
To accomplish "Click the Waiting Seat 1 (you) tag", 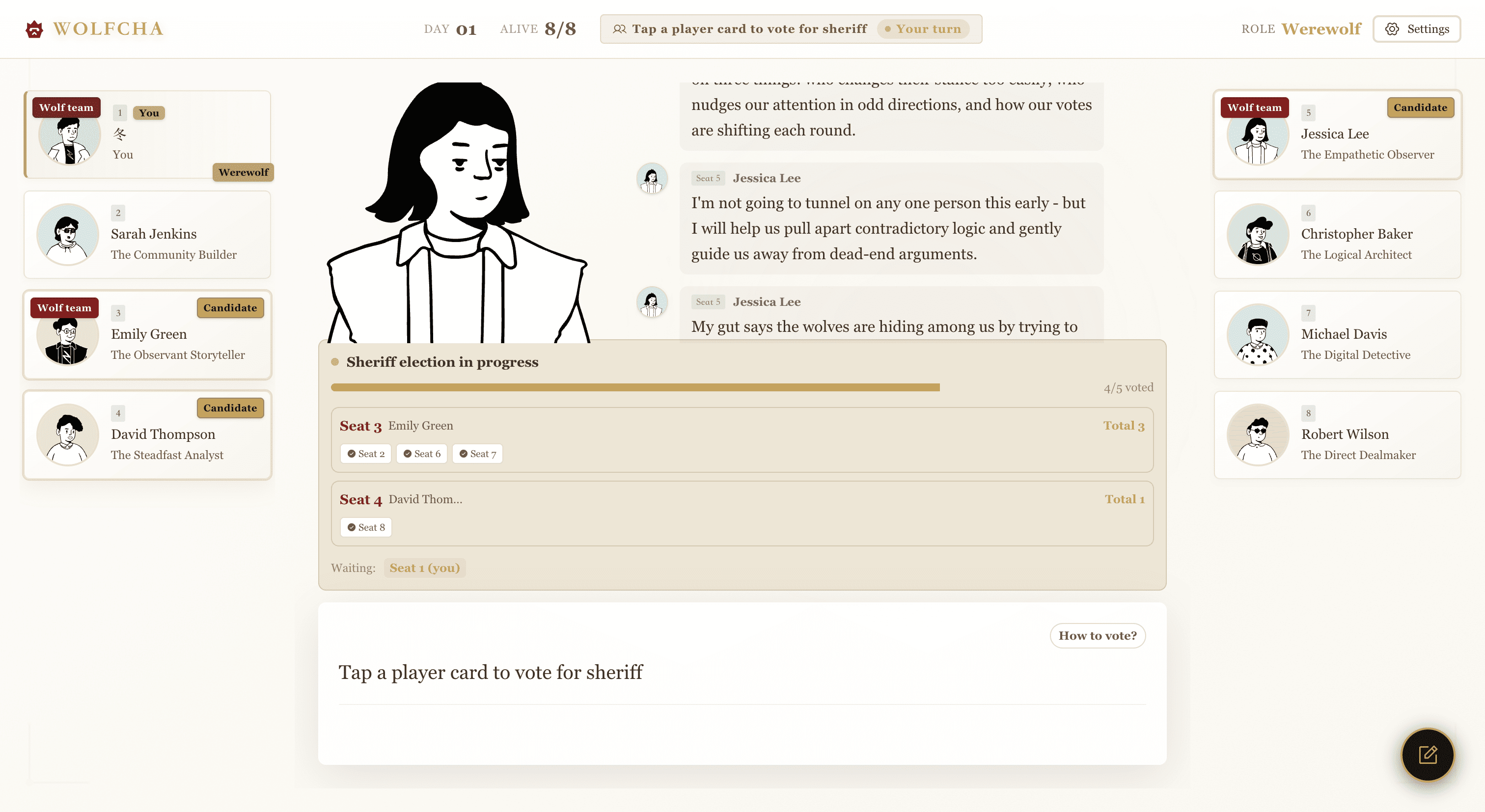I will click(424, 568).
